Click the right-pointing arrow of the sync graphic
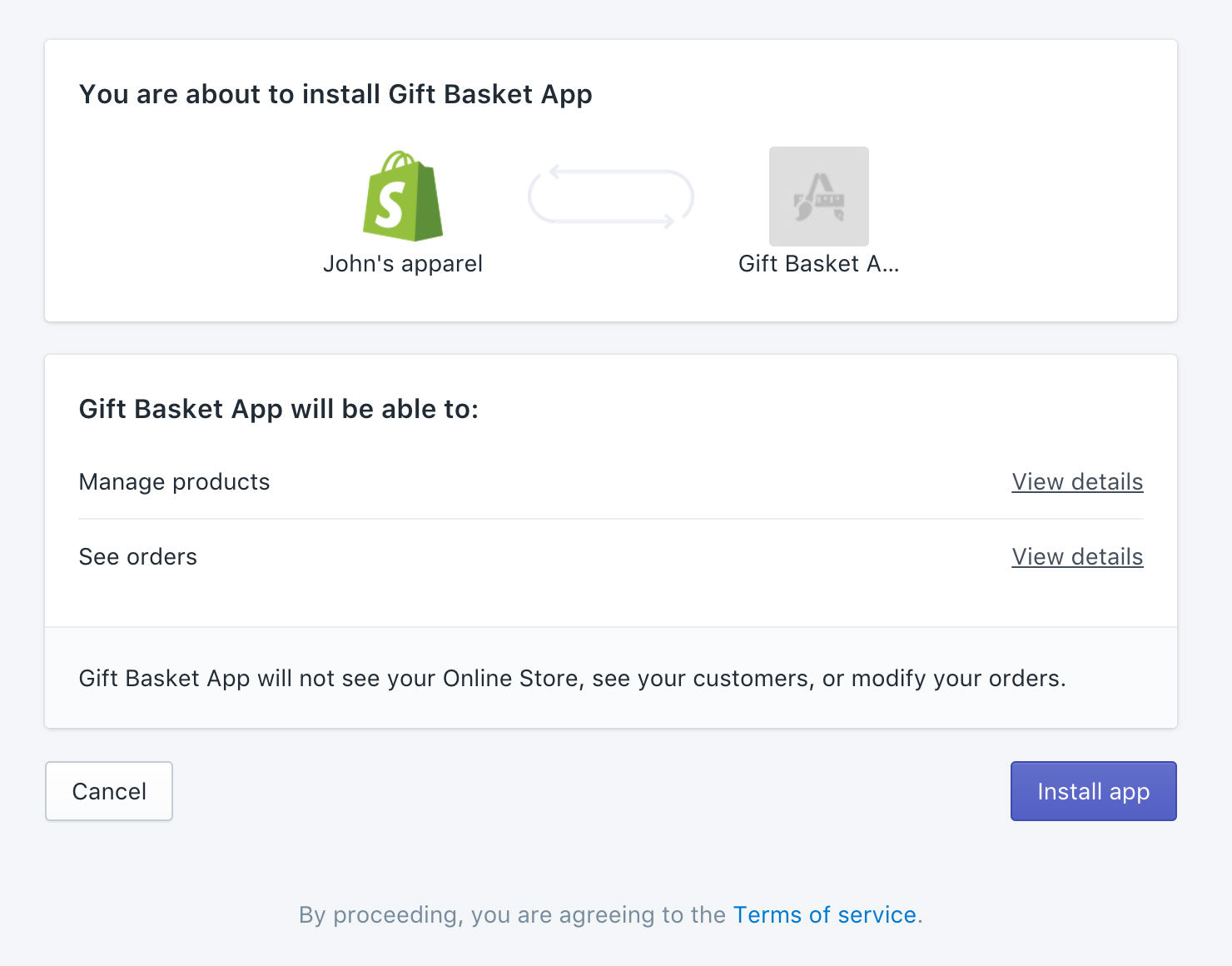Image resolution: width=1232 pixels, height=966 pixels. click(667, 222)
